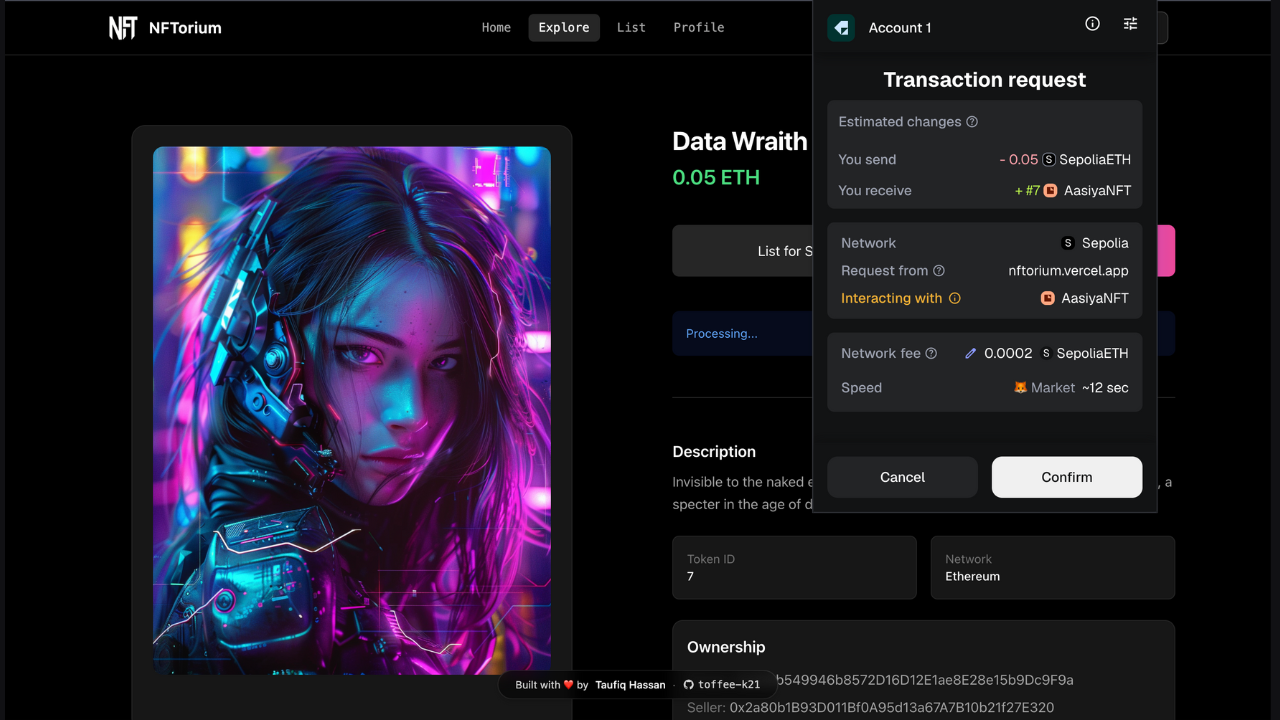This screenshot has width=1280, height=720.
Task: Click the circular info icon in MetaMask header
Action: pyautogui.click(x=1092, y=23)
